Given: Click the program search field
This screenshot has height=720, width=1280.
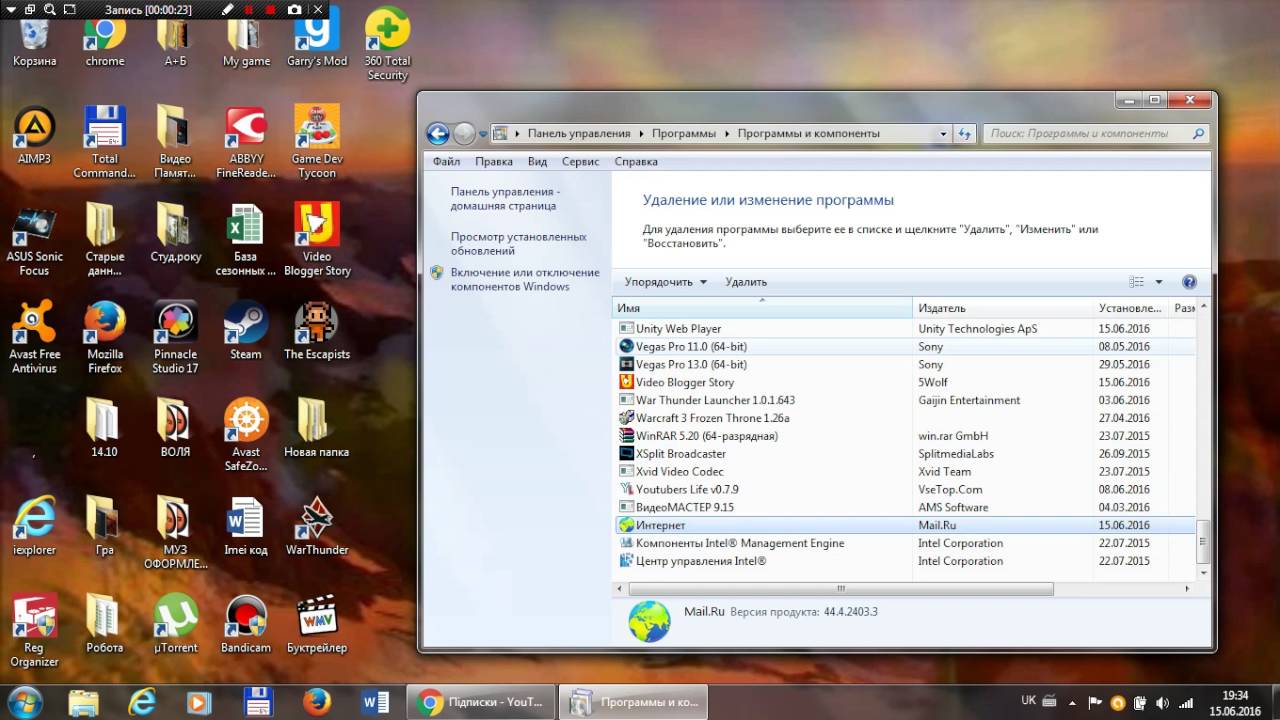Looking at the screenshot, I should pos(1096,133).
